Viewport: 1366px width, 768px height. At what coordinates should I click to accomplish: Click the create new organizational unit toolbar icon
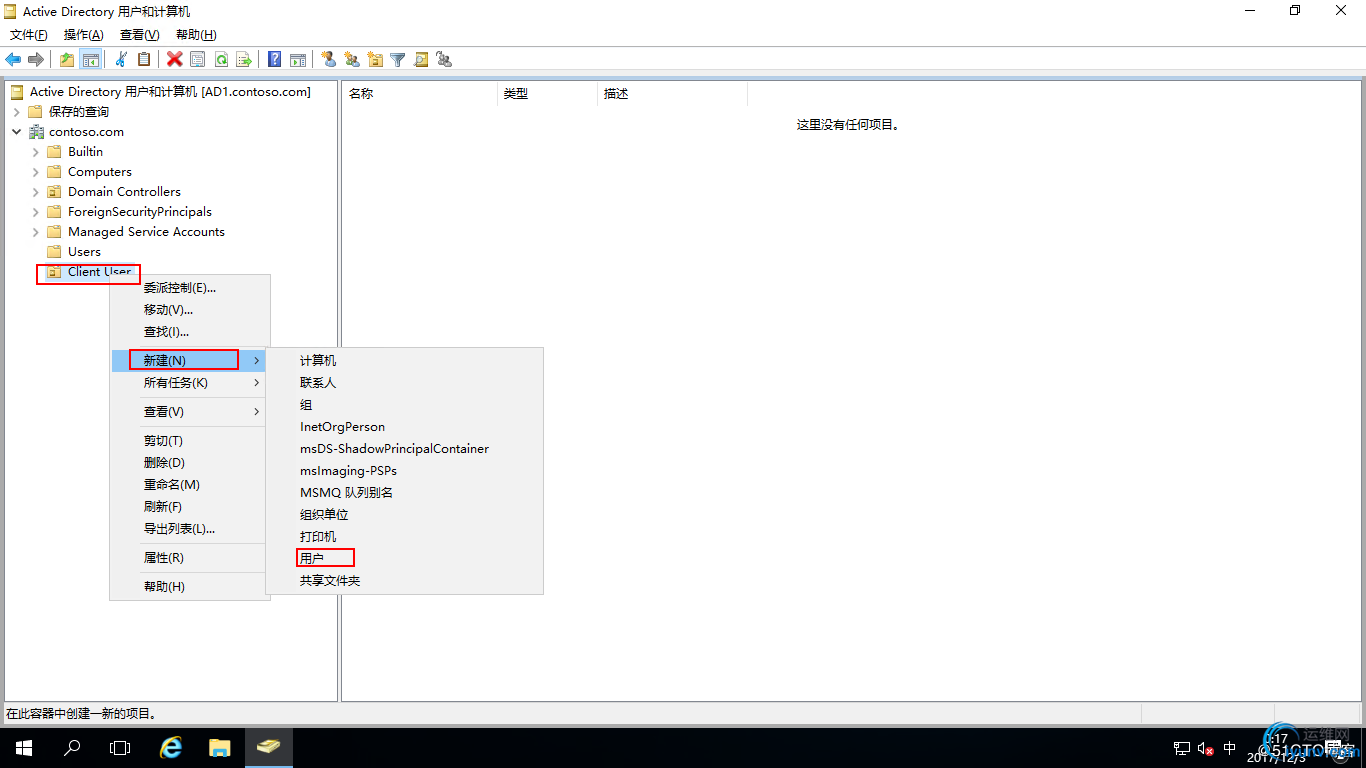pyautogui.click(x=375, y=59)
